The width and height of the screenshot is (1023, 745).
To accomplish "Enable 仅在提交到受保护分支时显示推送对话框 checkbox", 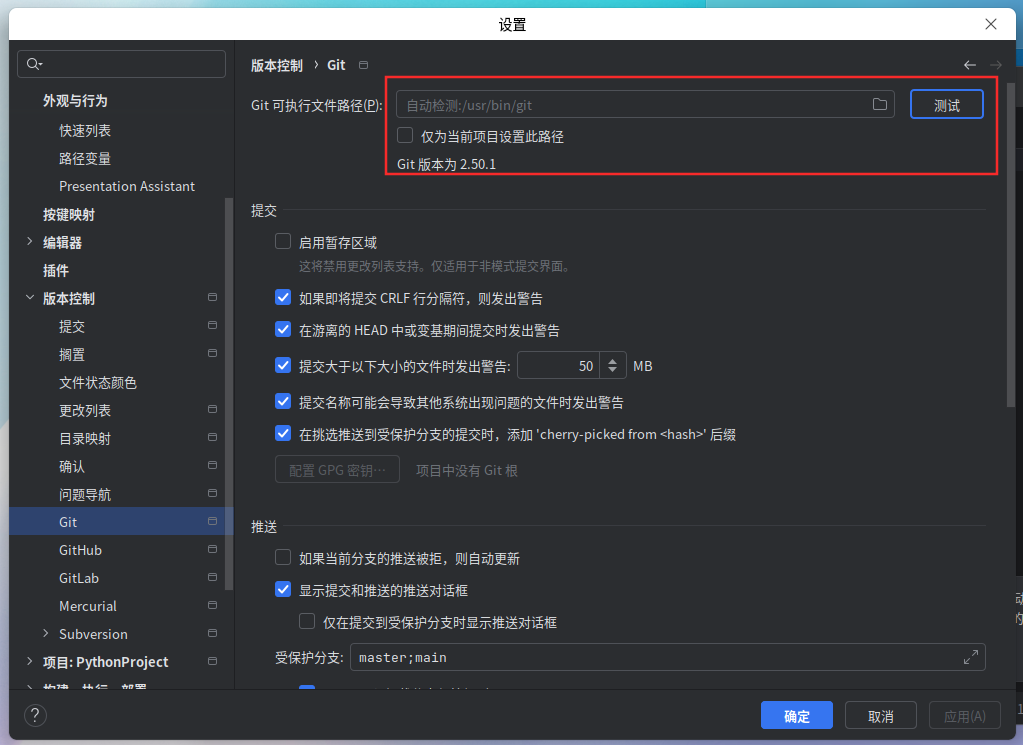I will pos(307,621).
